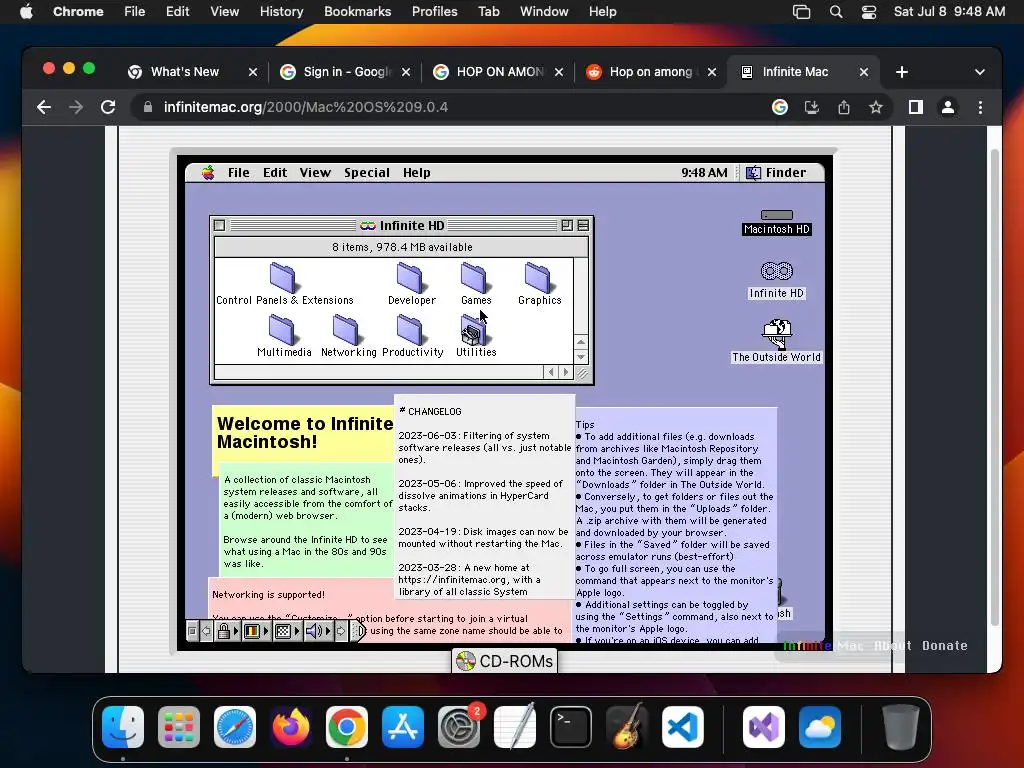
Task: Go back to the previous page
Action: tap(44, 107)
